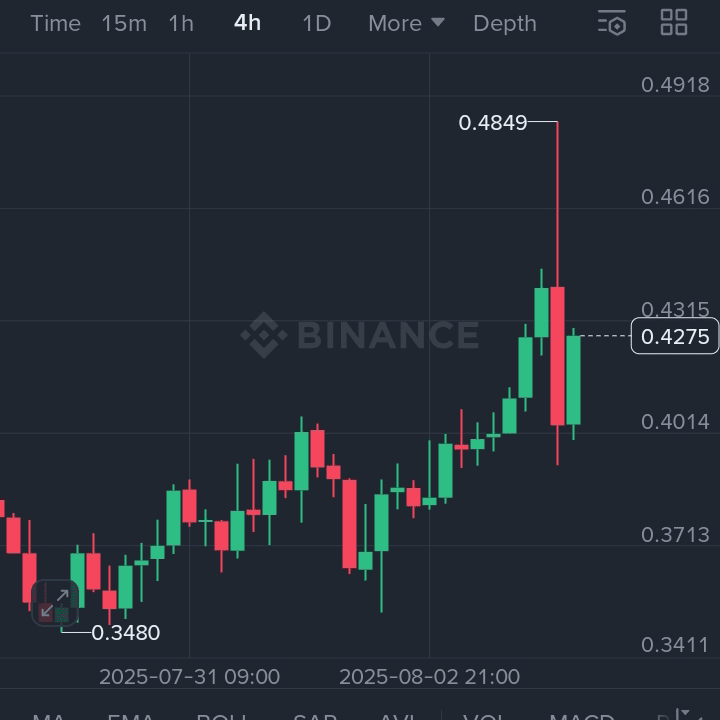Toggle the BOLL indicator
Screen dimensions: 720x720
(221, 715)
